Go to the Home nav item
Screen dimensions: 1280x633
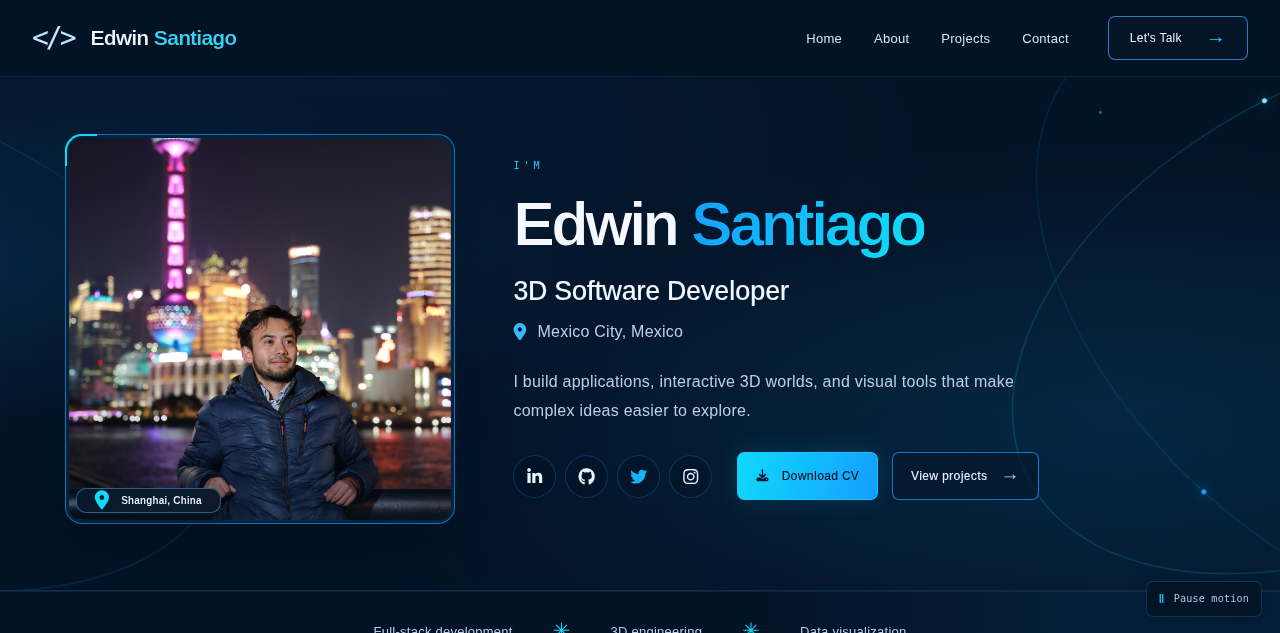824,38
